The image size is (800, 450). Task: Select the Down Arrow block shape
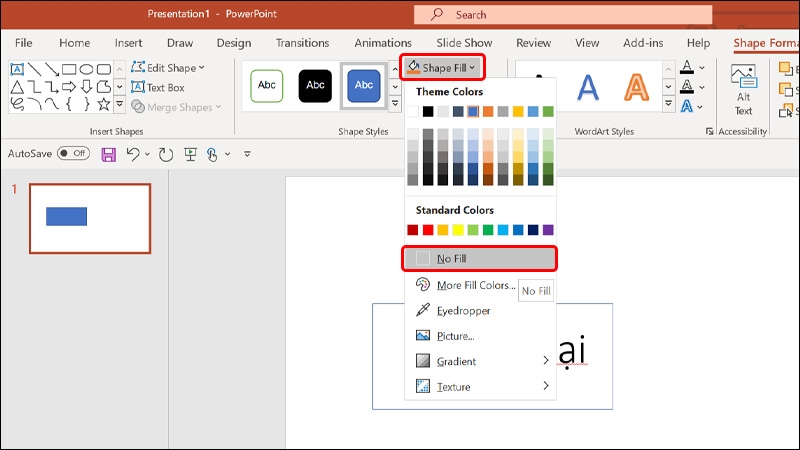86,87
